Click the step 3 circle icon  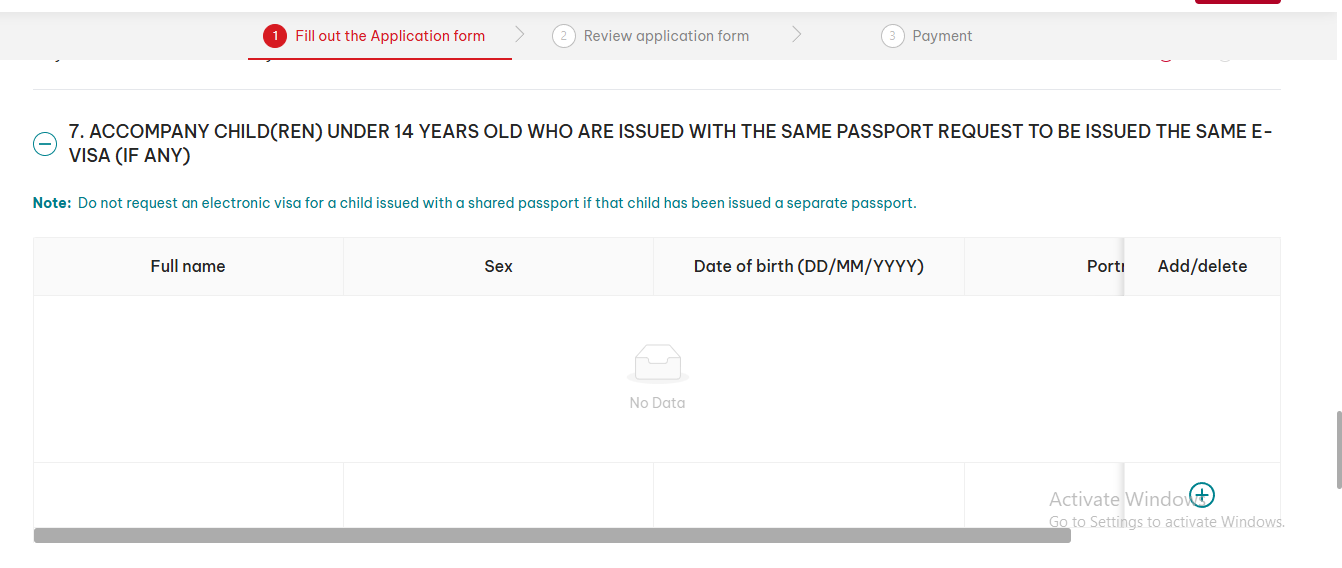(x=892, y=36)
